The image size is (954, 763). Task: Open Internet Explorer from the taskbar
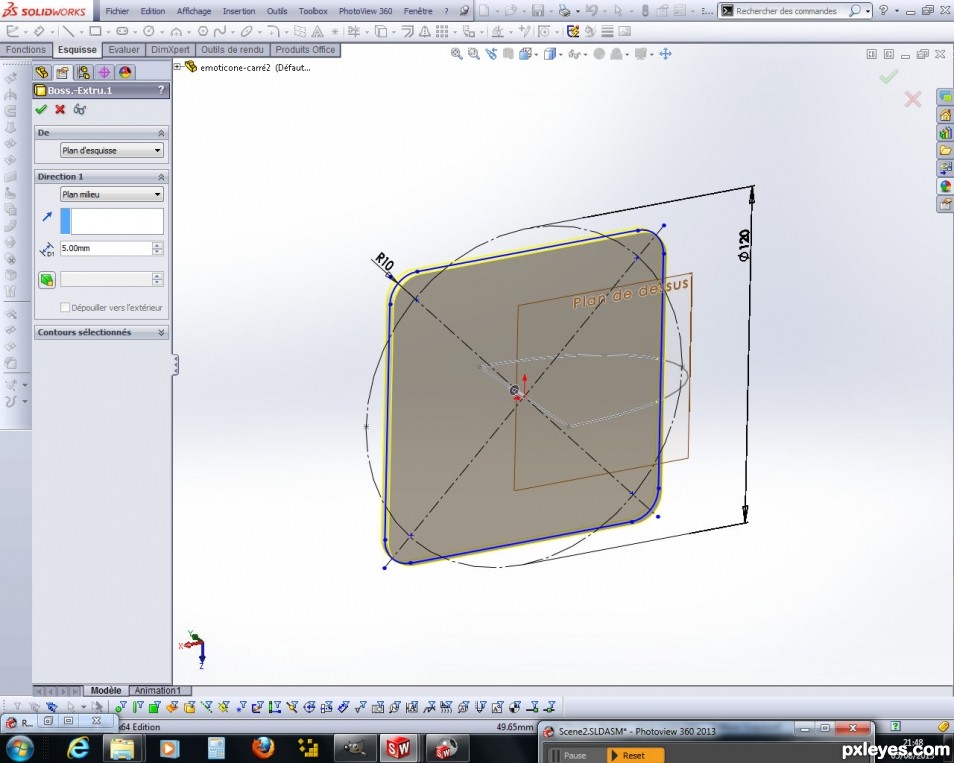[x=78, y=747]
